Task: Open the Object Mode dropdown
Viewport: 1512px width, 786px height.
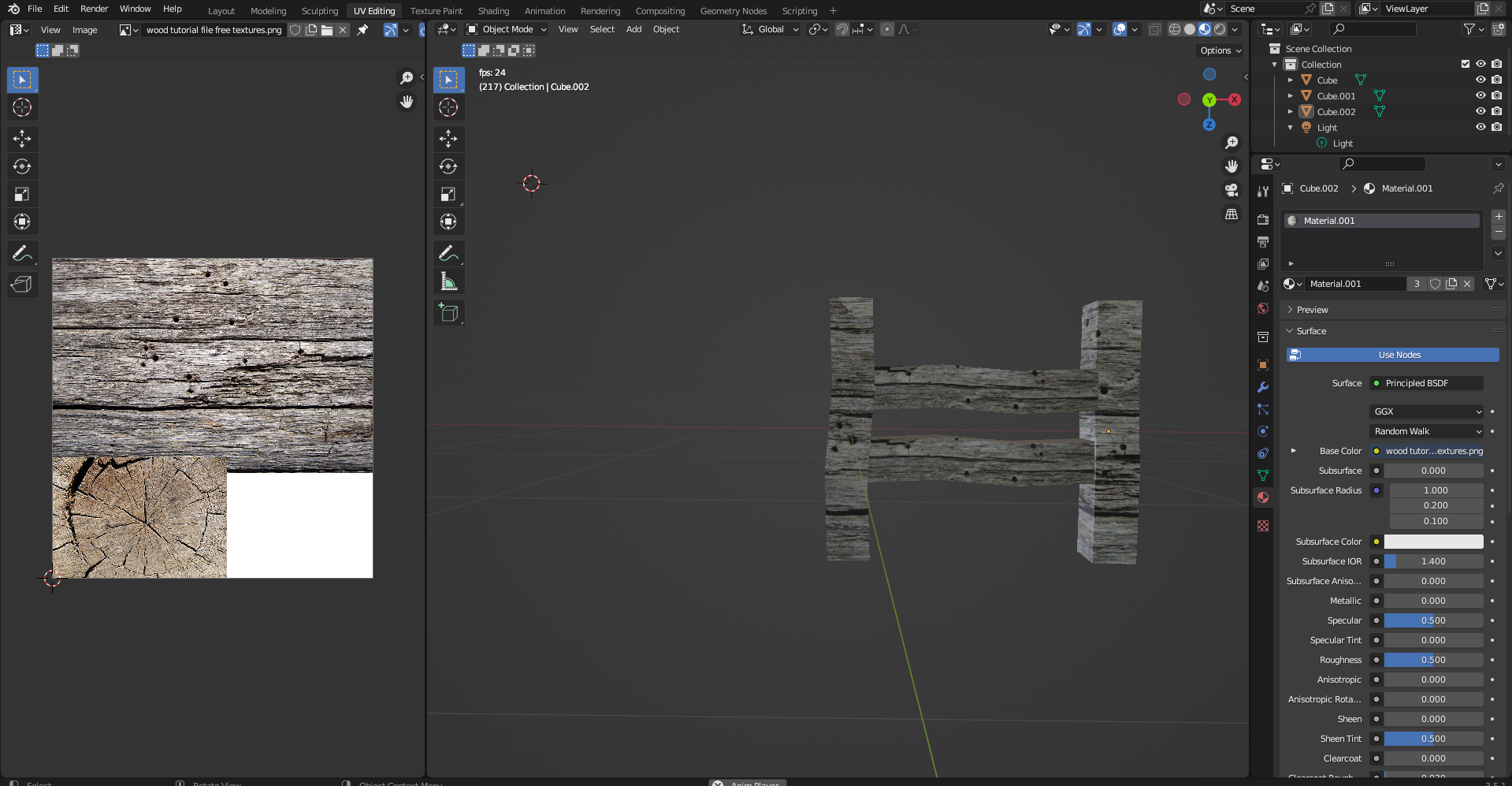Action: pyautogui.click(x=507, y=29)
